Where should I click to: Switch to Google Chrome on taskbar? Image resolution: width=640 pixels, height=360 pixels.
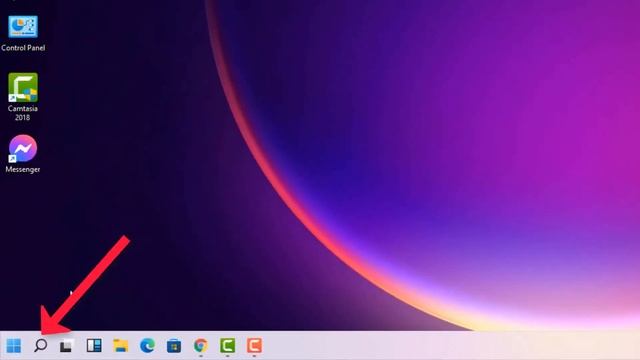click(x=200, y=346)
